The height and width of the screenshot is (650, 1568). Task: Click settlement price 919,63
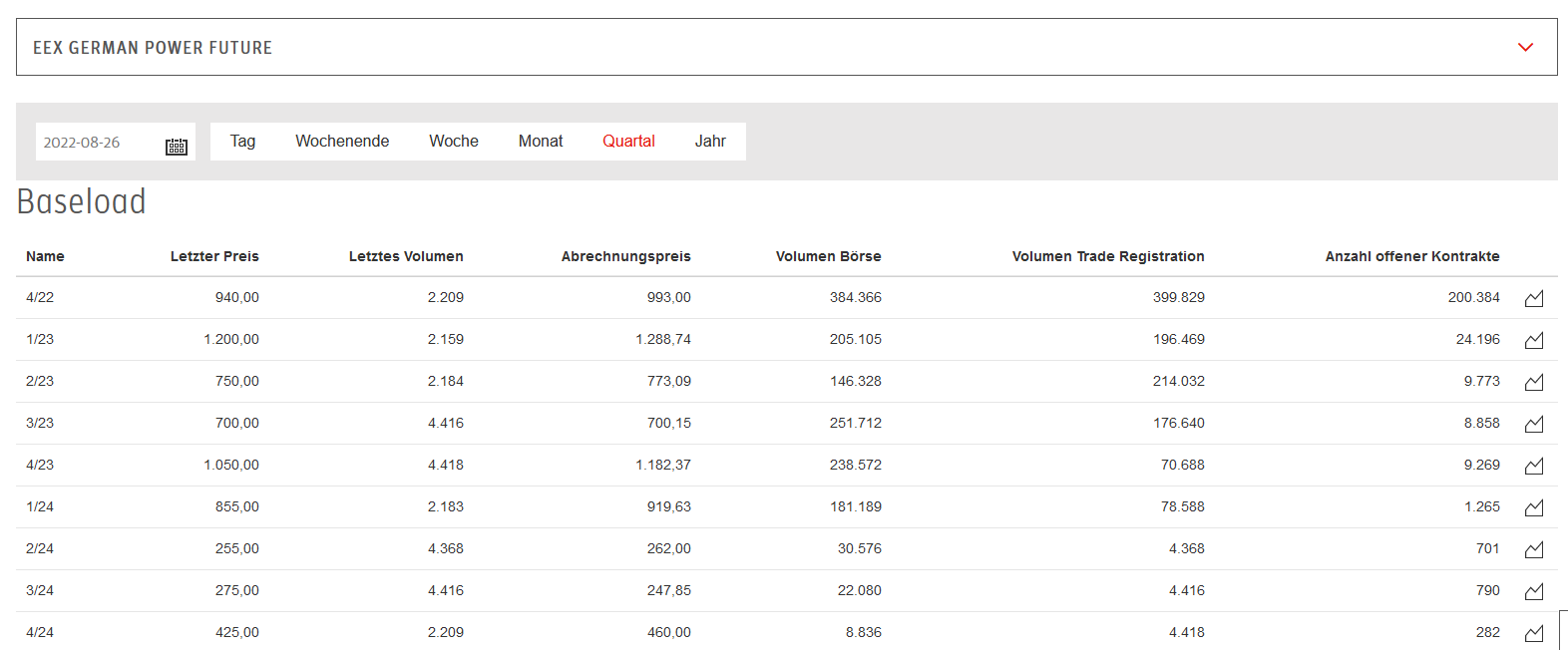[669, 506]
